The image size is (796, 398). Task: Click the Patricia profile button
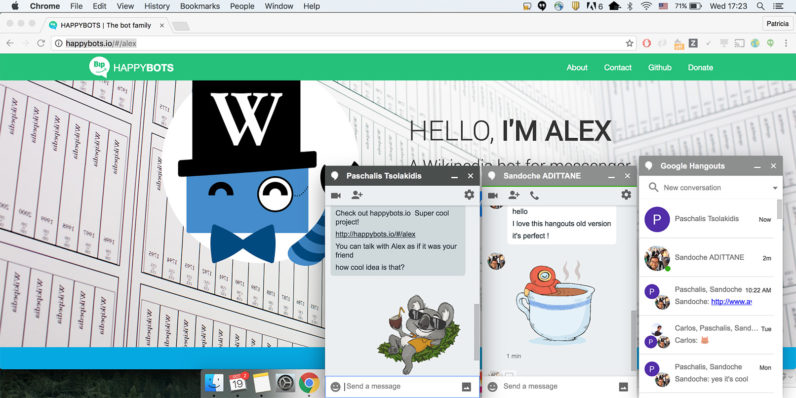pos(777,24)
